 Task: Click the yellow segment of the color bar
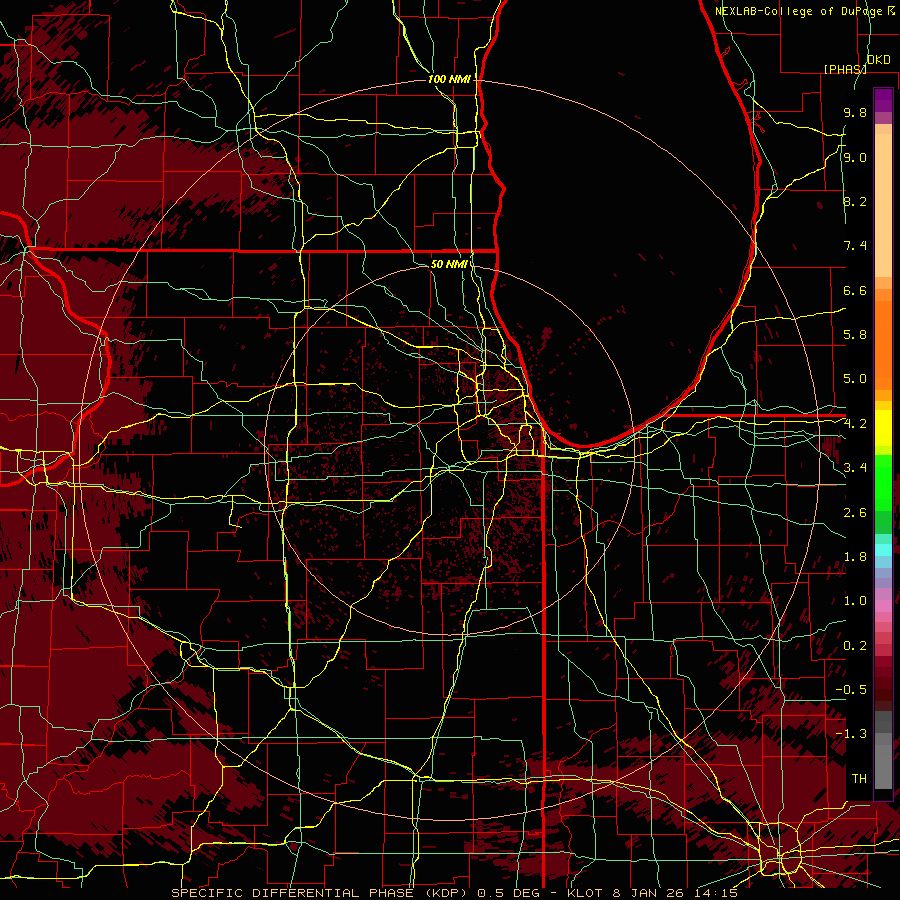pyautogui.click(x=883, y=428)
